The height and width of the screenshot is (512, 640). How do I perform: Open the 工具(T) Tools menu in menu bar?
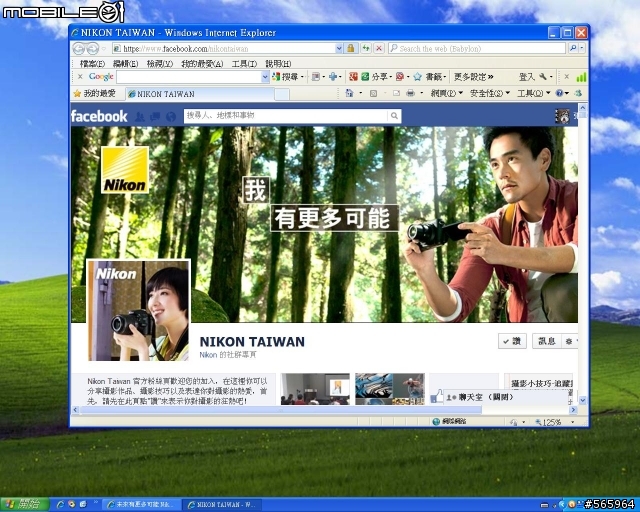[x=244, y=64]
